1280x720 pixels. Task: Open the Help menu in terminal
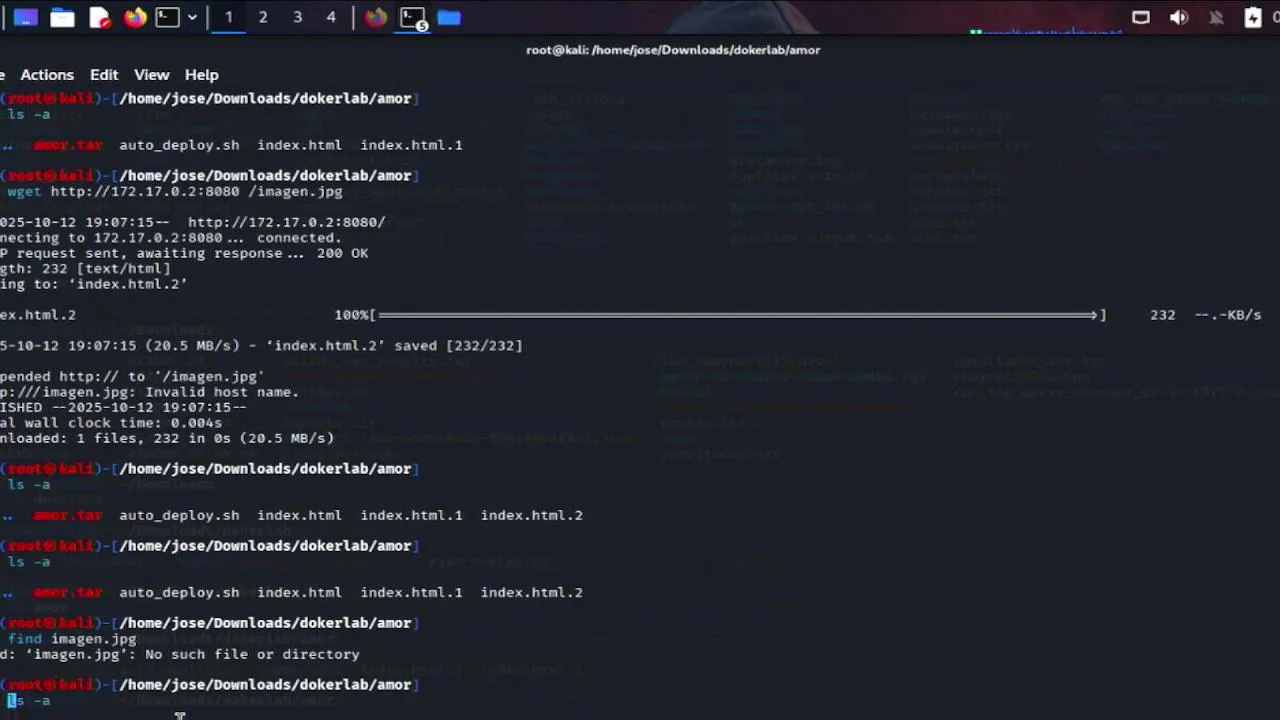201,75
